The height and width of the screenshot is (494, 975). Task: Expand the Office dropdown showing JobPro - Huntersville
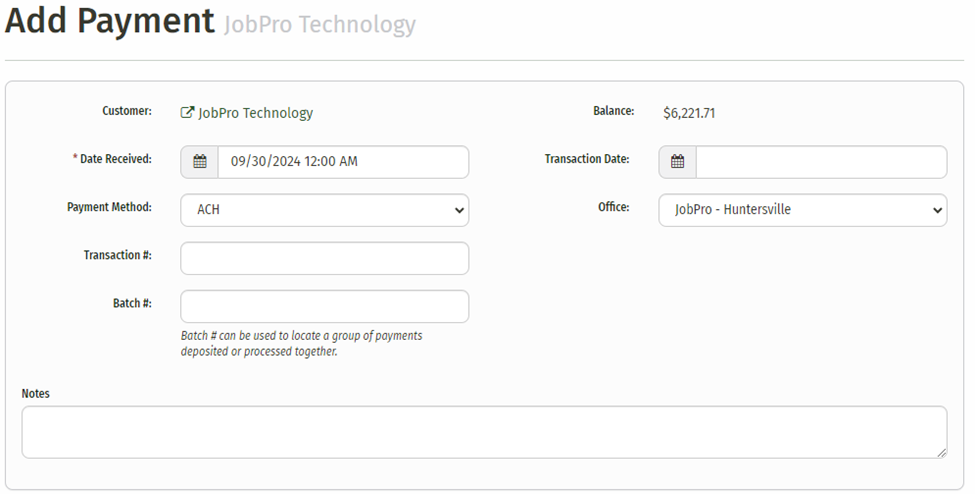802,210
